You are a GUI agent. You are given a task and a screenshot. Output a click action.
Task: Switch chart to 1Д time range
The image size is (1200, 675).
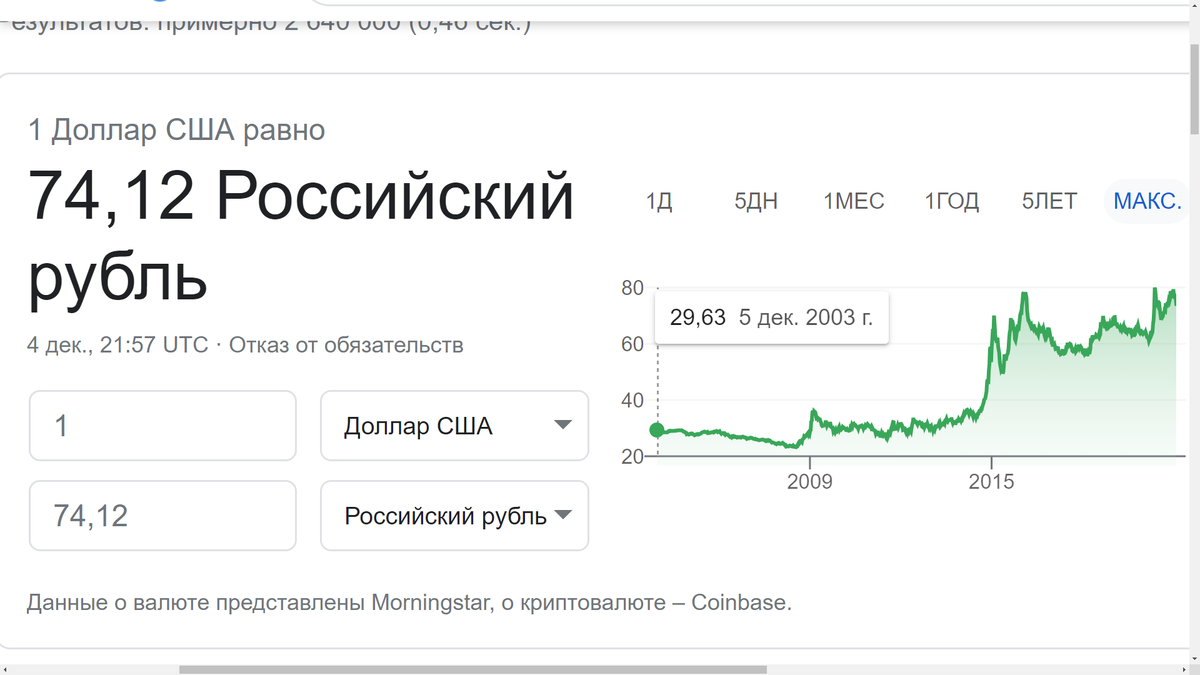tap(658, 201)
